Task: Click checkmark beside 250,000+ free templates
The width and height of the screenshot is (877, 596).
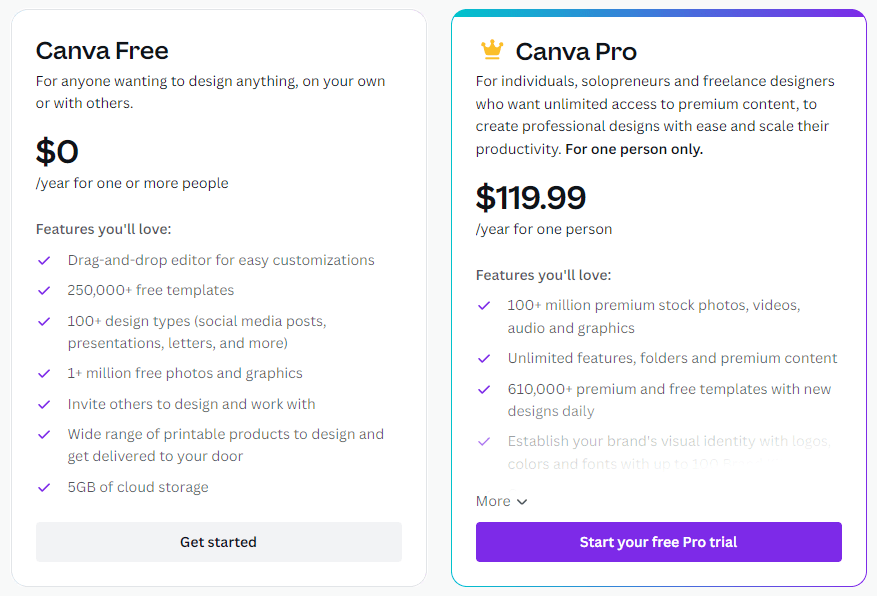Action: (x=44, y=291)
